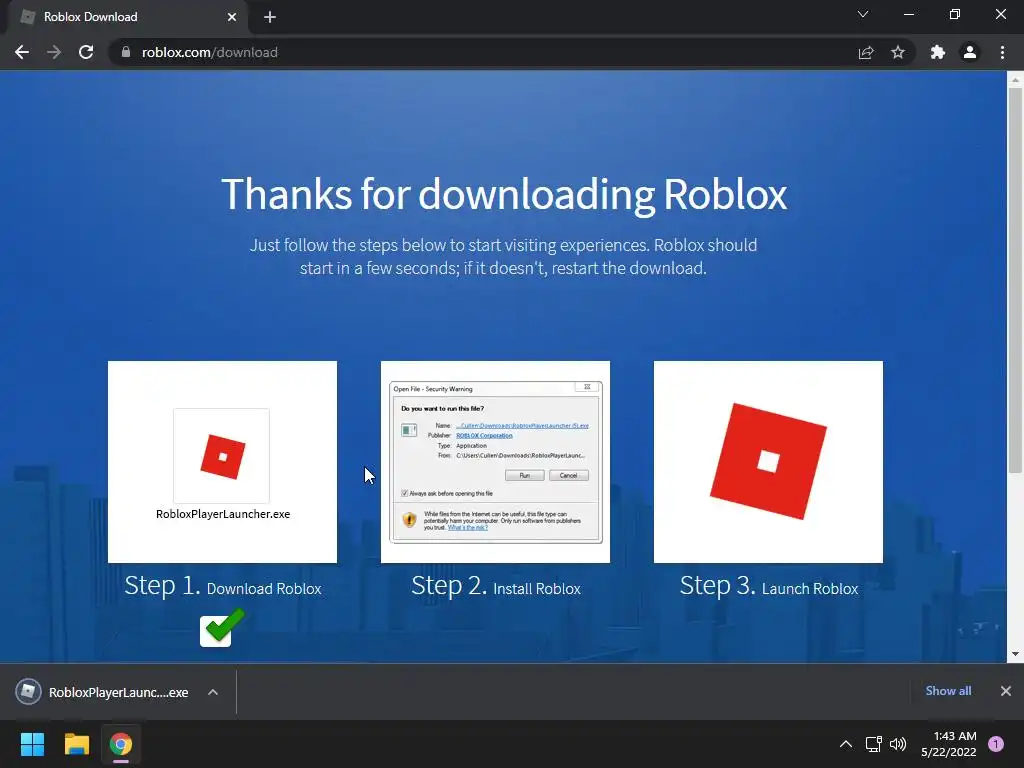Click the Chrome taskbar icon
Image resolution: width=1024 pixels, height=768 pixels.
click(x=121, y=744)
